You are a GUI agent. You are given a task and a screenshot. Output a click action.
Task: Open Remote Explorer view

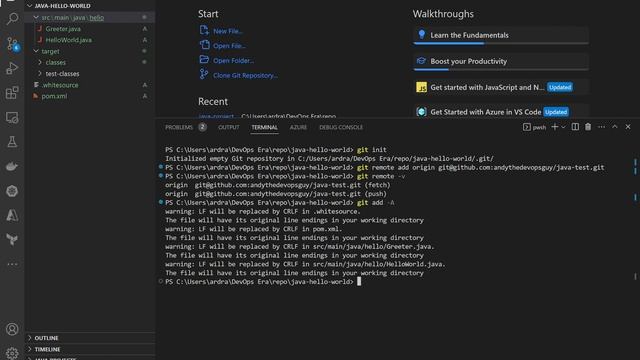coord(12,118)
